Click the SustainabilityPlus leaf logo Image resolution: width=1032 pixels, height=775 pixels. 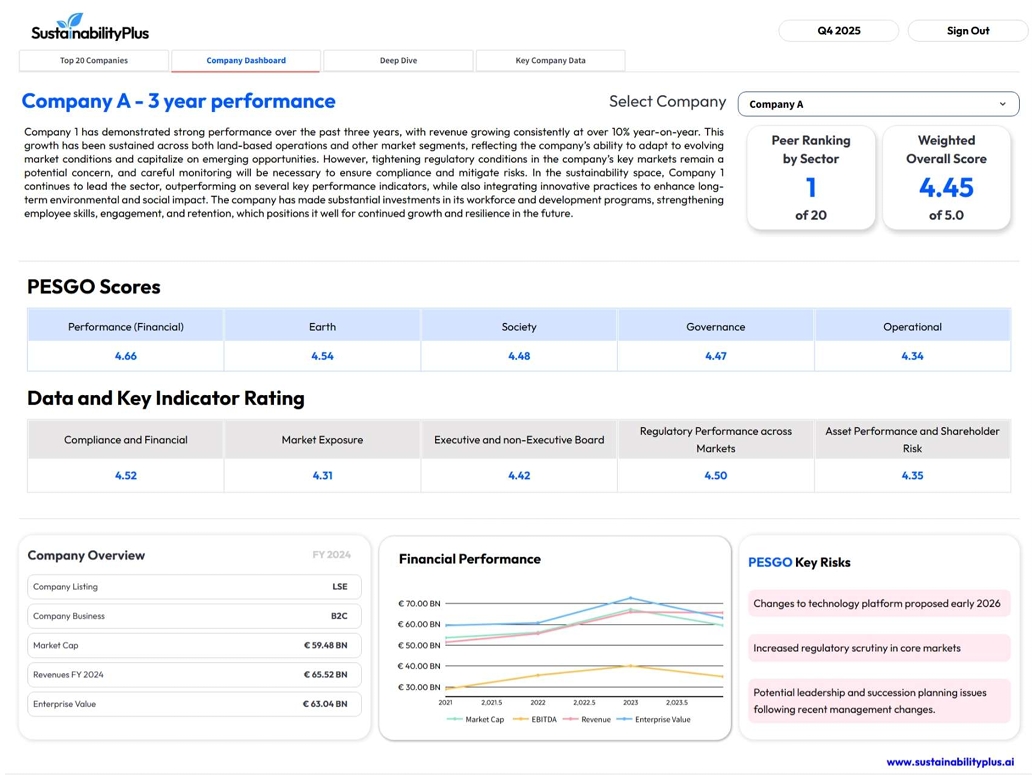click(70, 22)
